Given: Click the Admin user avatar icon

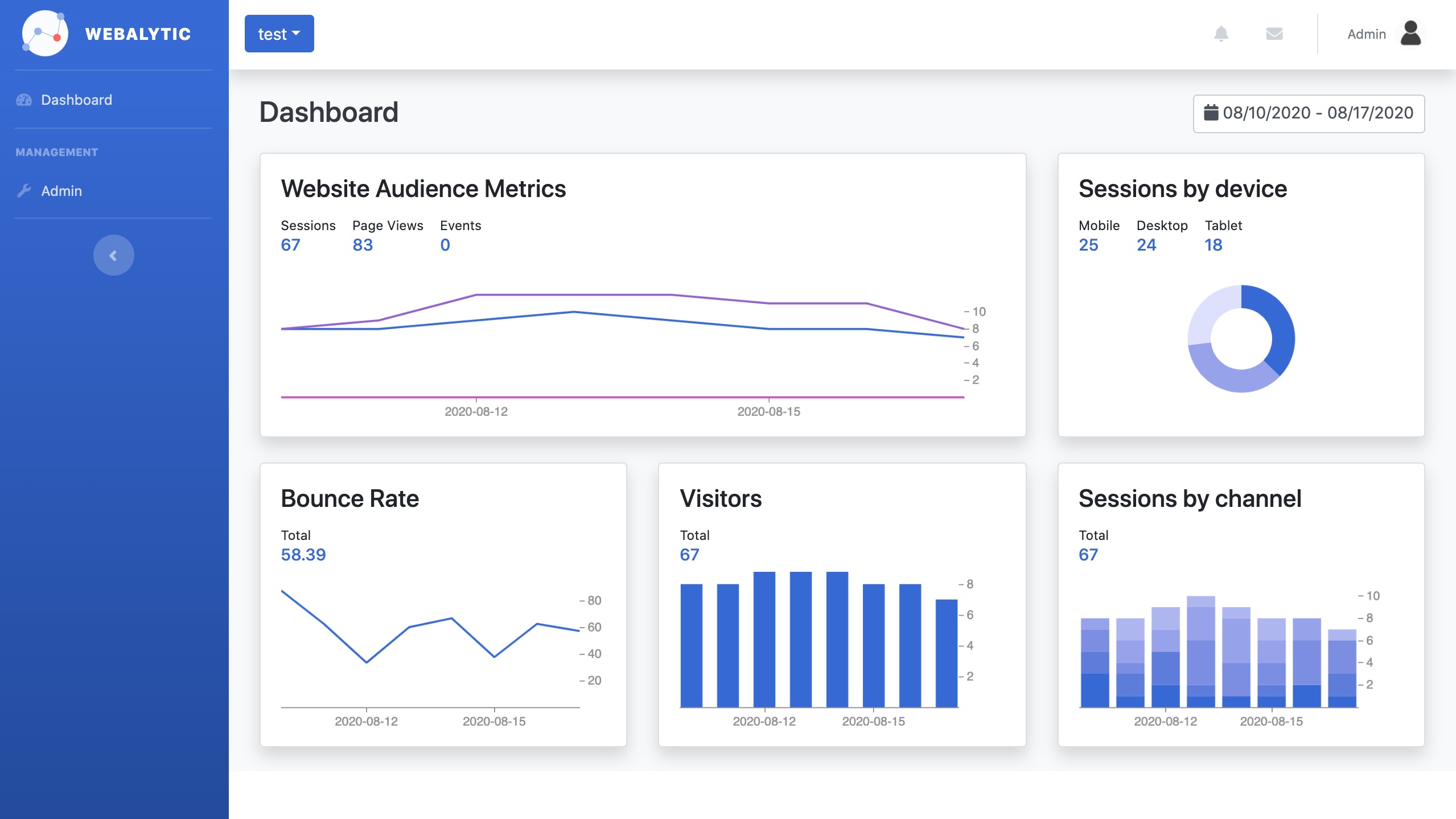Looking at the screenshot, I should [x=1410, y=34].
